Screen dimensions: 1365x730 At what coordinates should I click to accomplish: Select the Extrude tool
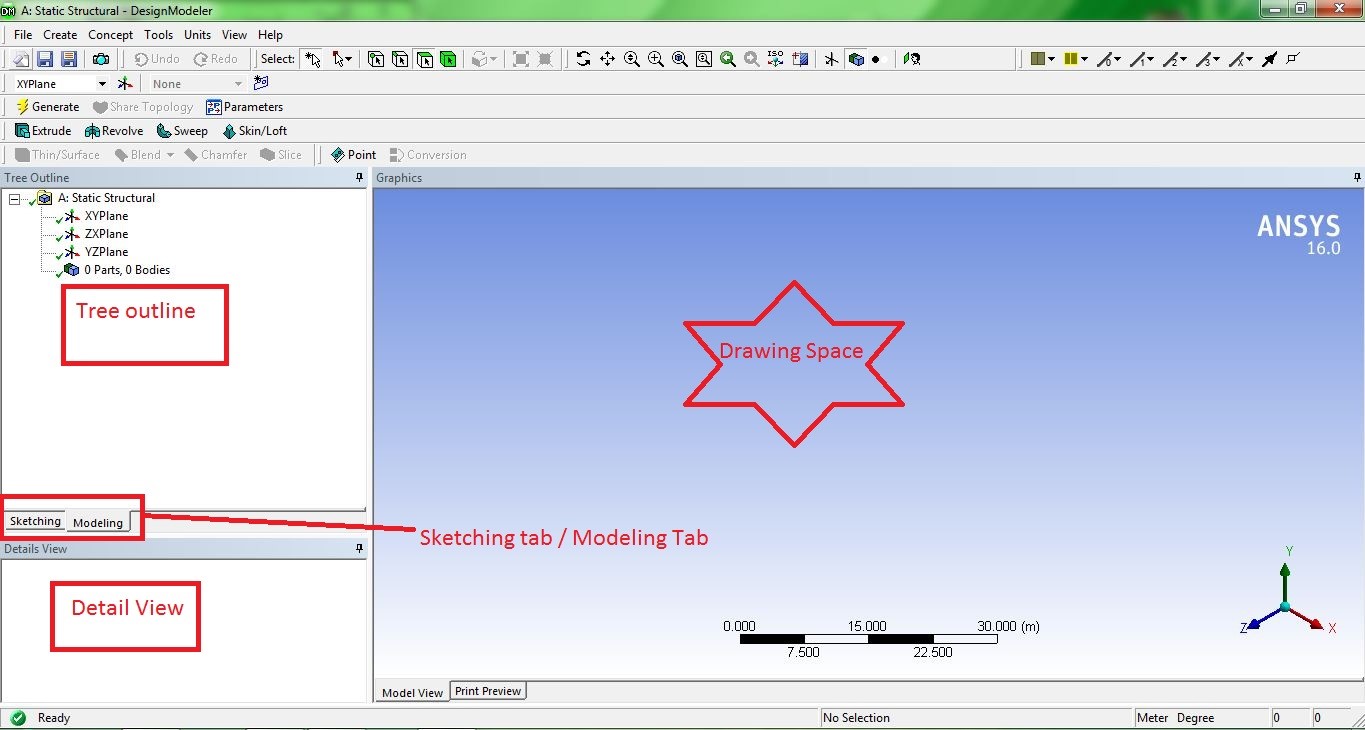click(43, 130)
